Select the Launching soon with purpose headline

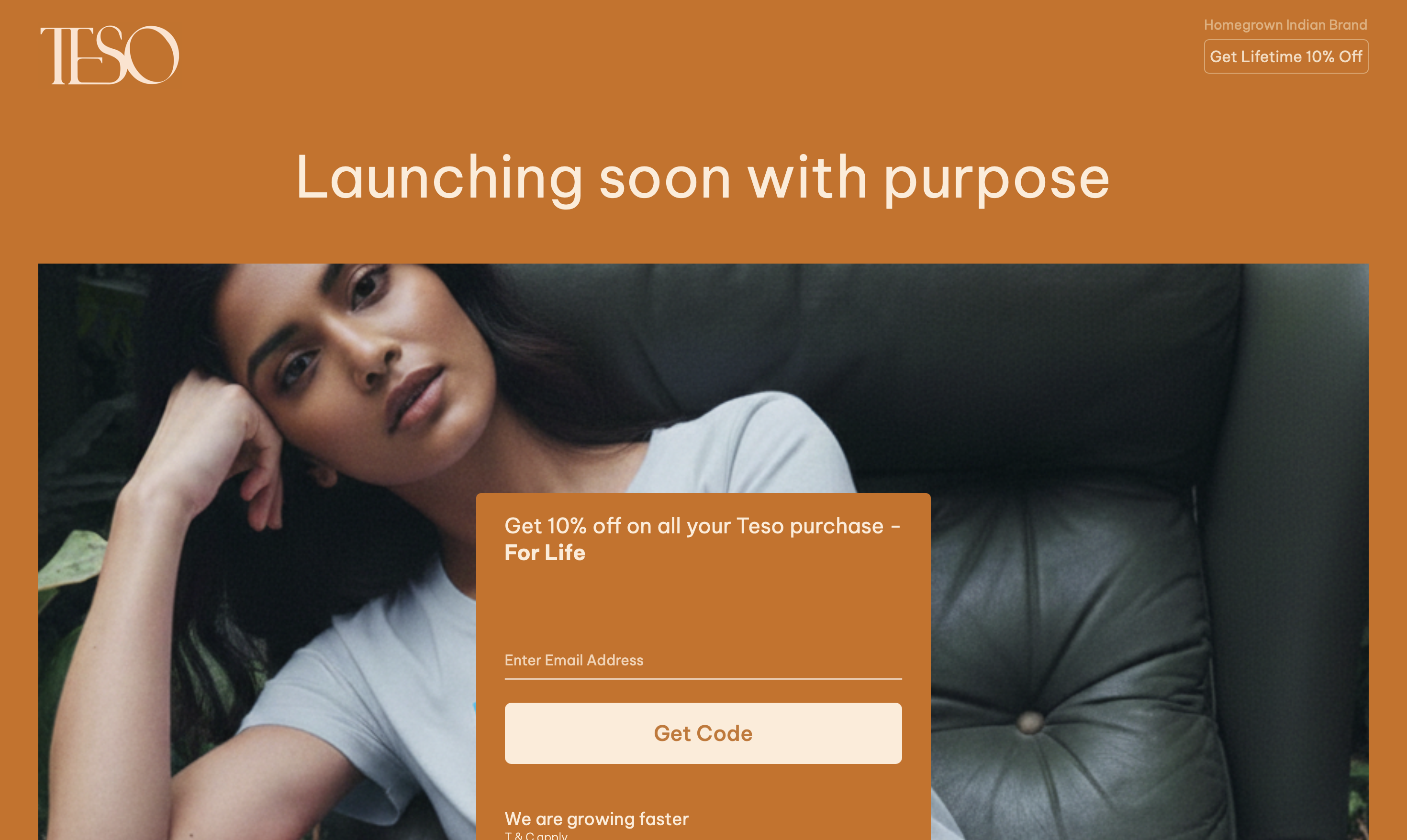click(x=703, y=178)
